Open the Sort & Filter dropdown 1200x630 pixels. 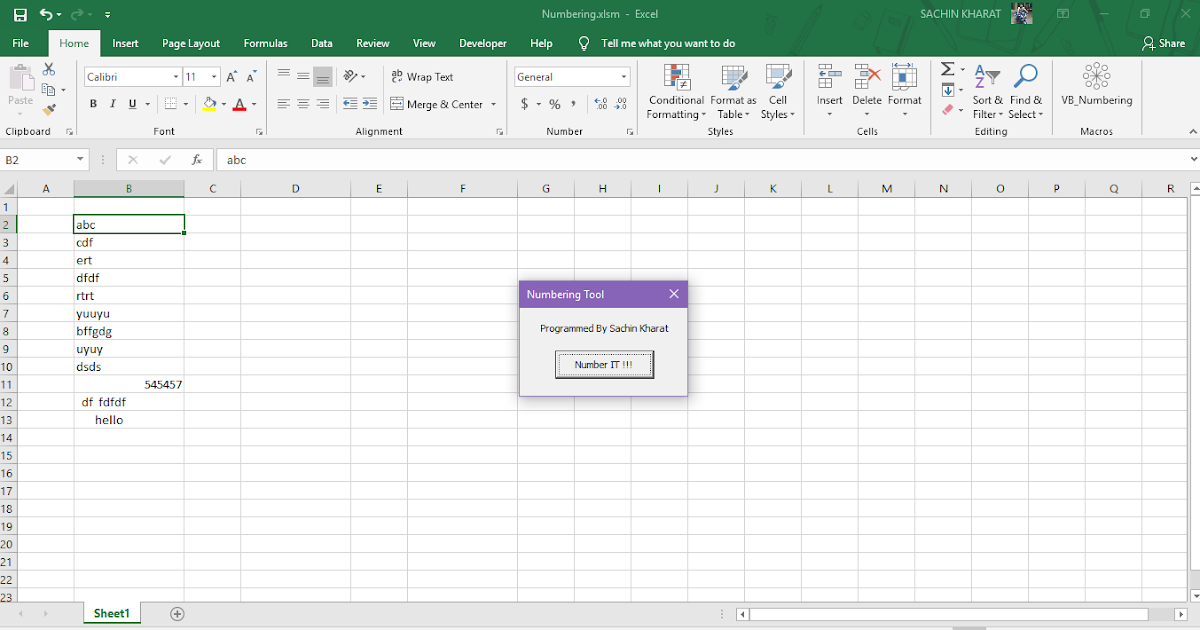pos(987,93)
